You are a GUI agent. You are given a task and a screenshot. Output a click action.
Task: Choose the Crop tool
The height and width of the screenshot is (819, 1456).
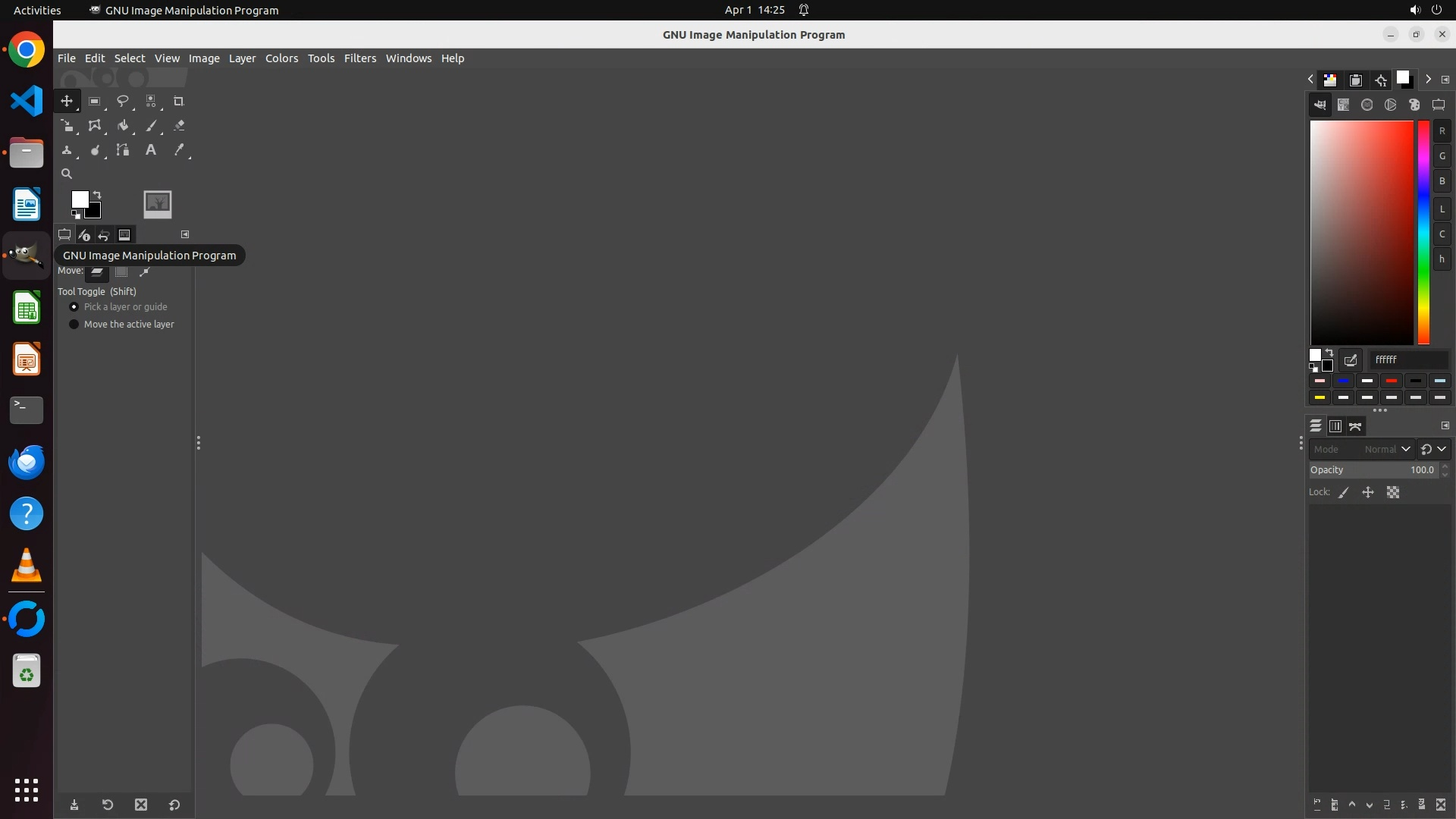[x=179, y=101]
